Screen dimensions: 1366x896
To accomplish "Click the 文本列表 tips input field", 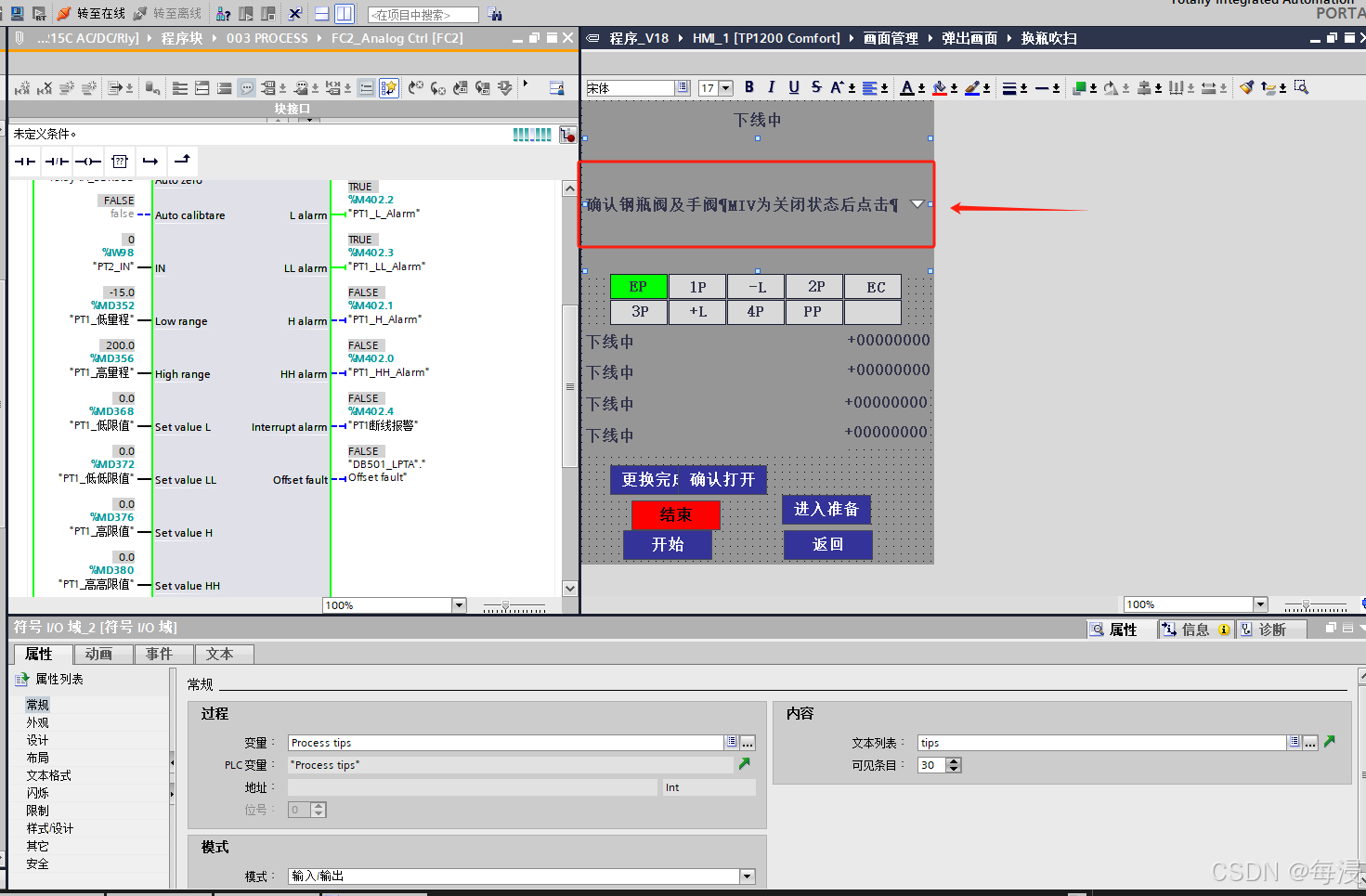I will point(1102,743).
